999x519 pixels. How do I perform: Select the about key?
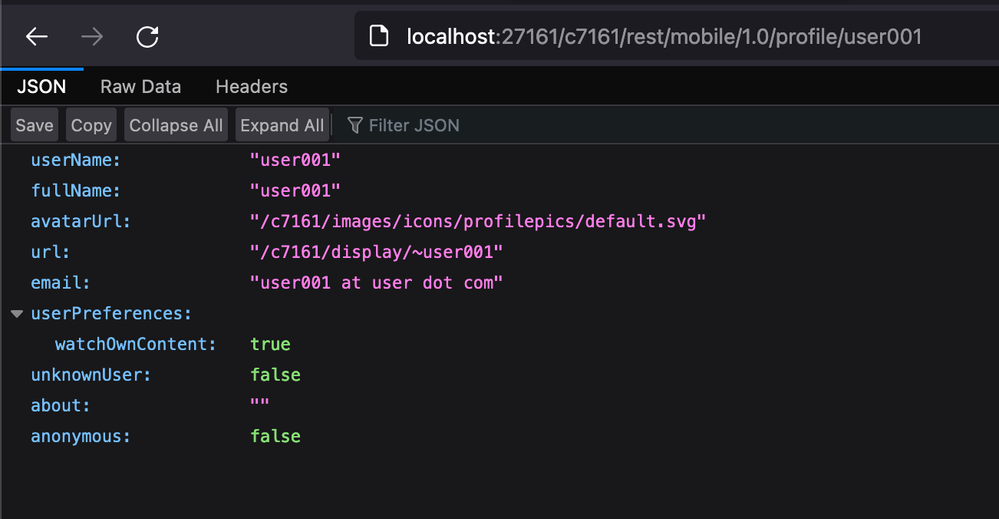60,405
